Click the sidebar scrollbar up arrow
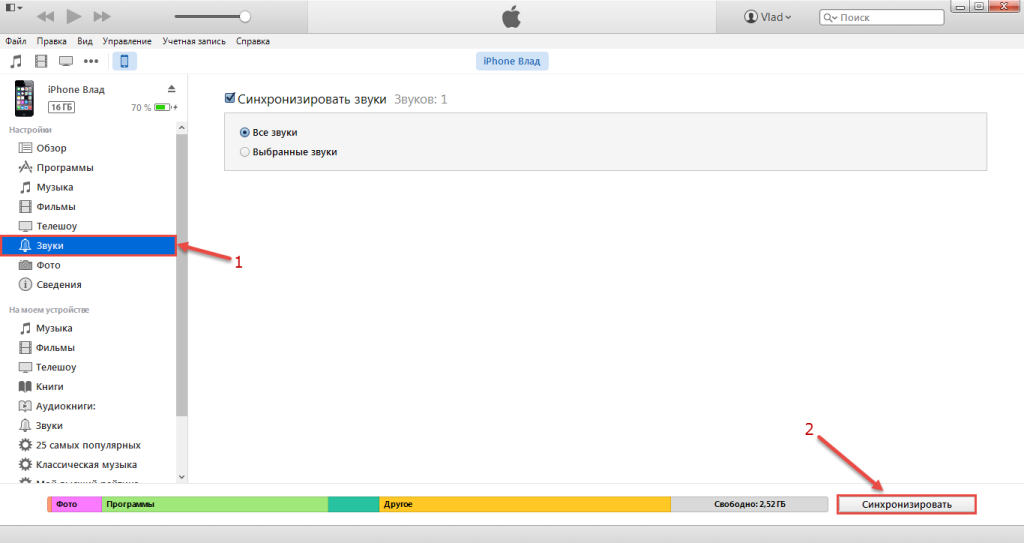Image resolution: width=1024 pixels, height=543 pixels. (x=182, y=128)
